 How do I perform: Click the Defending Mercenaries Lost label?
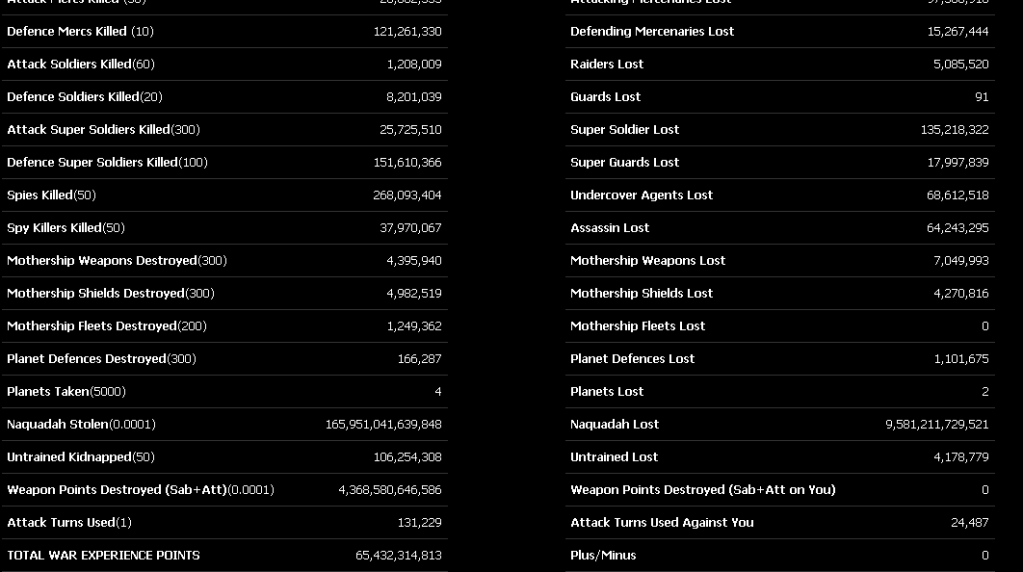(652, 31)
